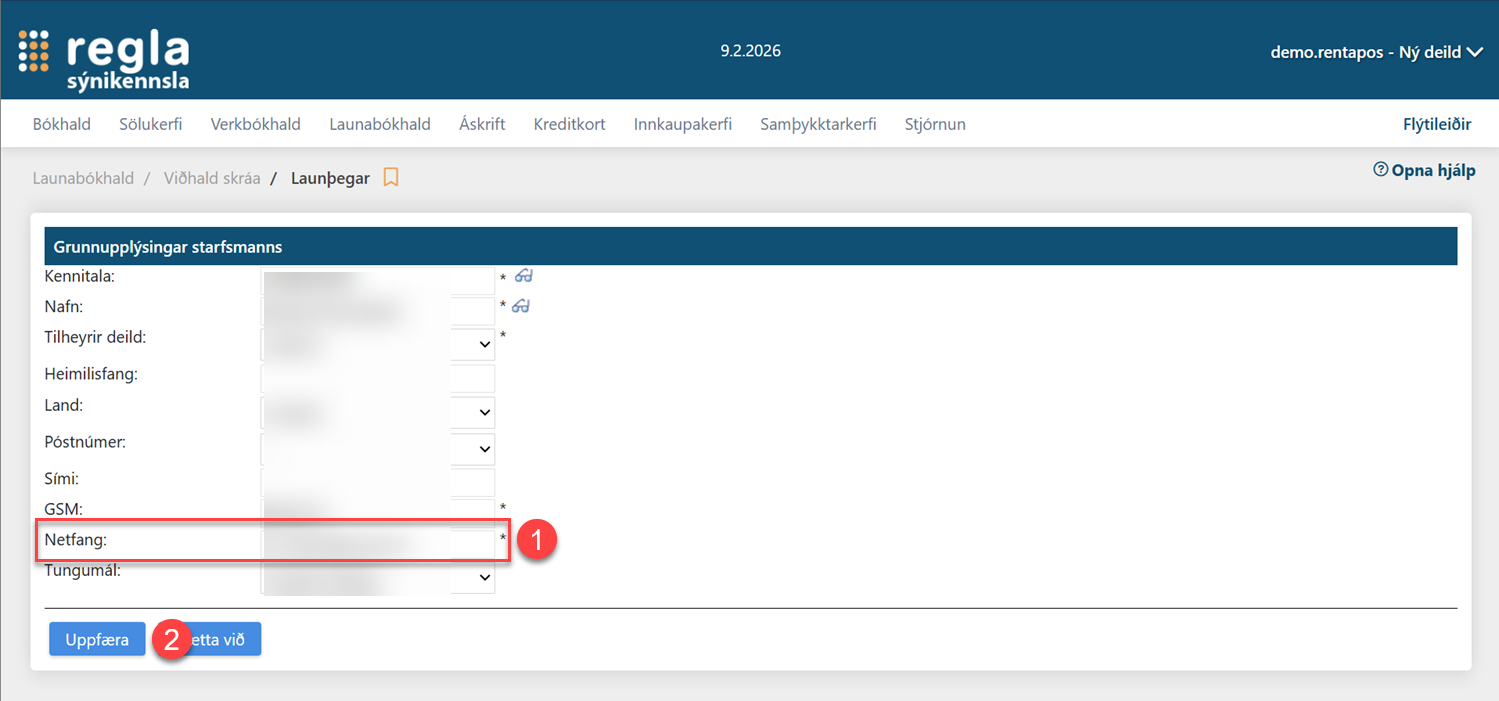Select the Sölukerfi menu item
Image resolution: width=1499 pixels, height=701 pixels.
150,124
